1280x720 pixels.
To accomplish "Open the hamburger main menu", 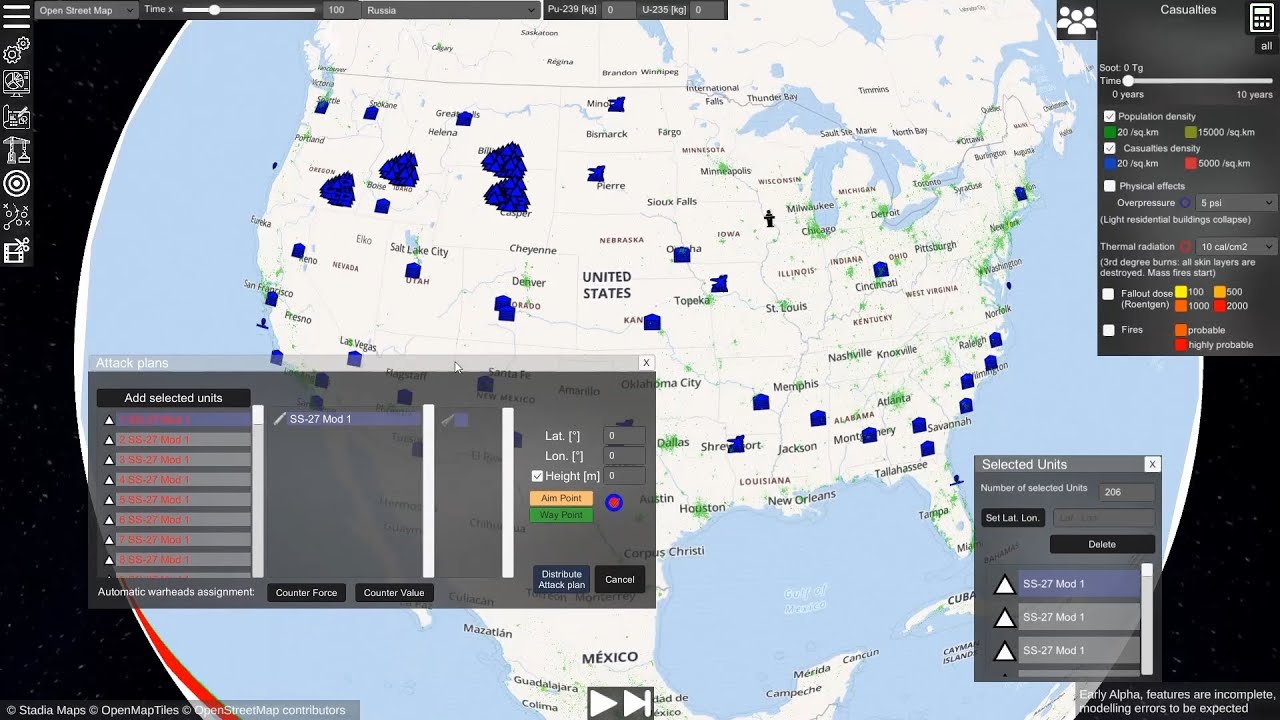I will [17, 17].
